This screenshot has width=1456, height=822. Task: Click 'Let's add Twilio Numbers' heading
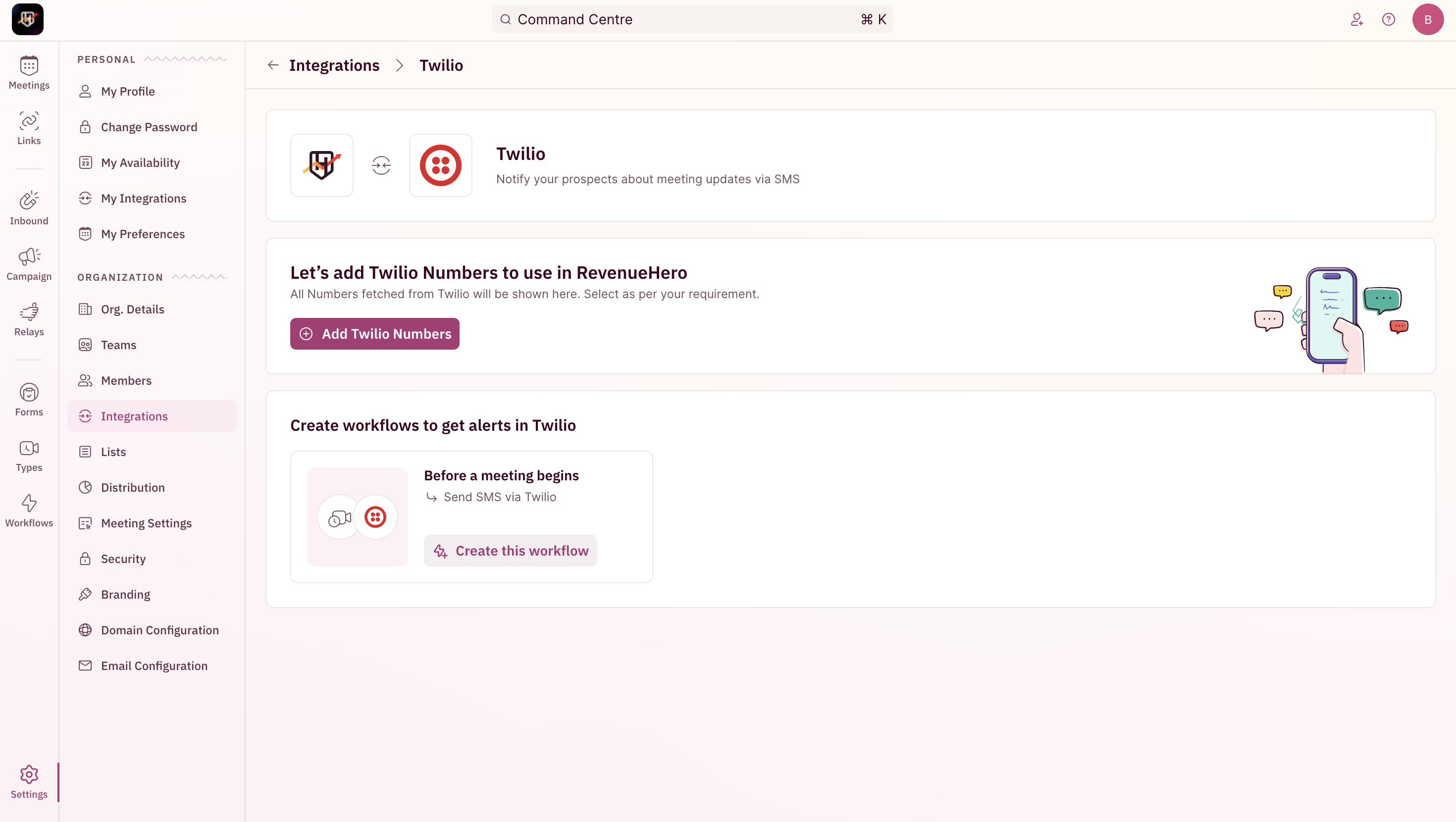488,272
